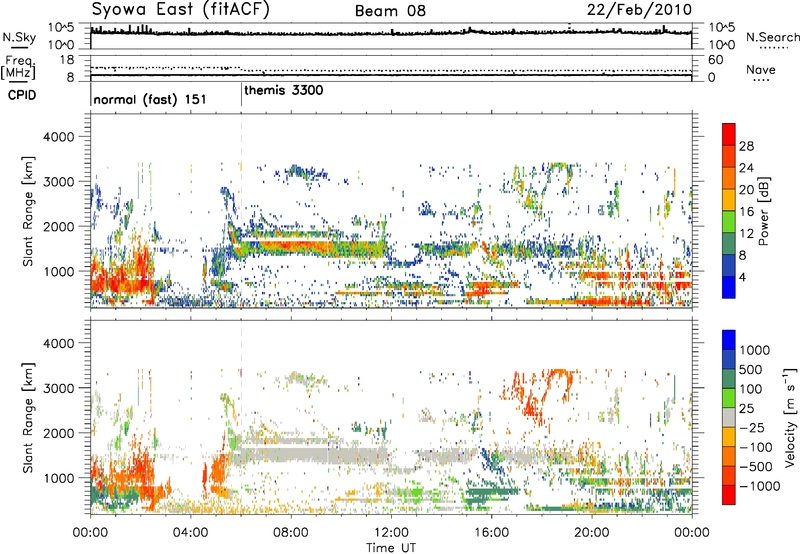The image size is (800, 554).
Task: Click the "-500" label on velocity color bar
Action: [x=756, y=466]
